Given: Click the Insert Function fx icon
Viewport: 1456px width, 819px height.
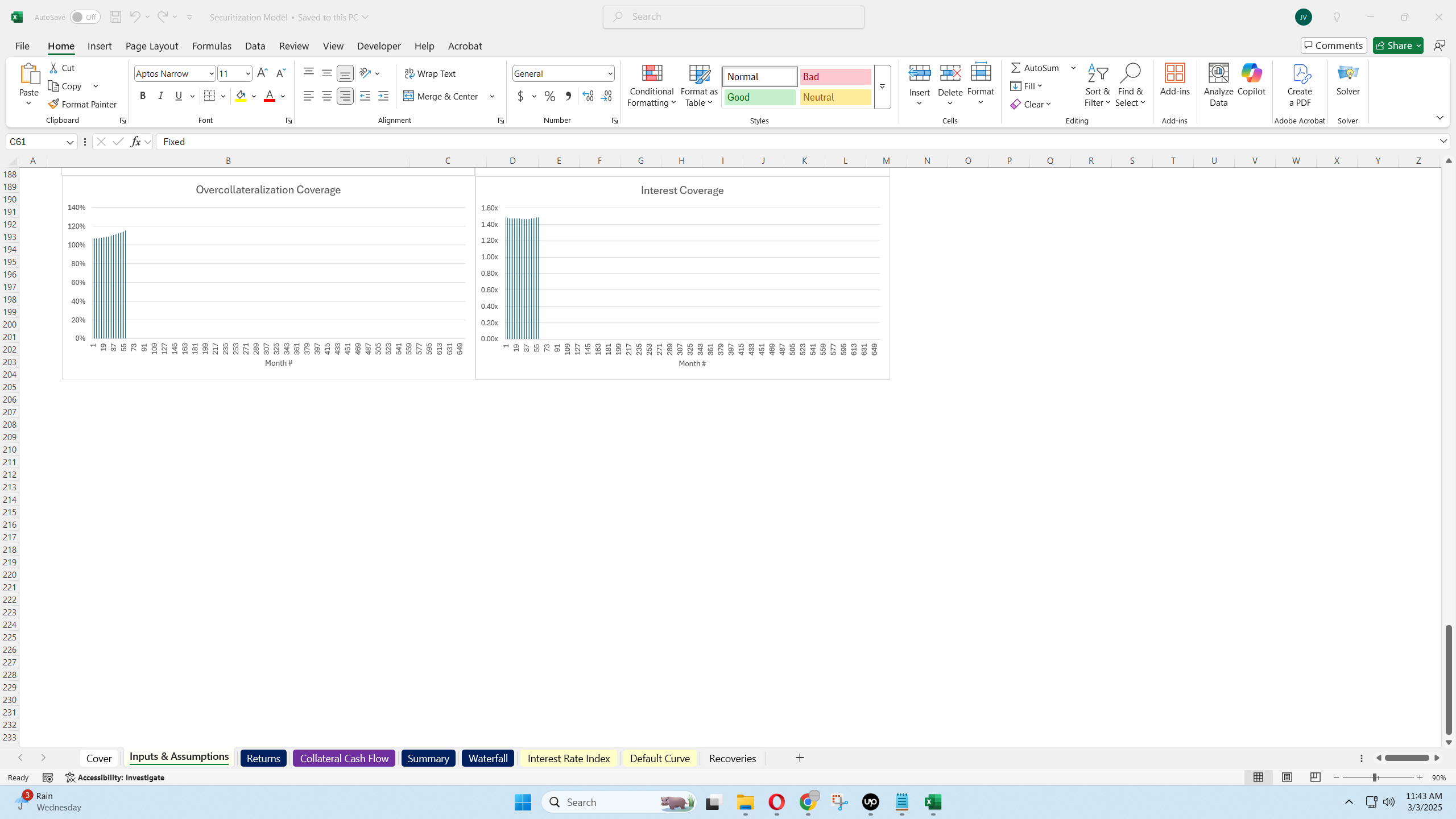Looking at the screenshot, I should 135,142.
